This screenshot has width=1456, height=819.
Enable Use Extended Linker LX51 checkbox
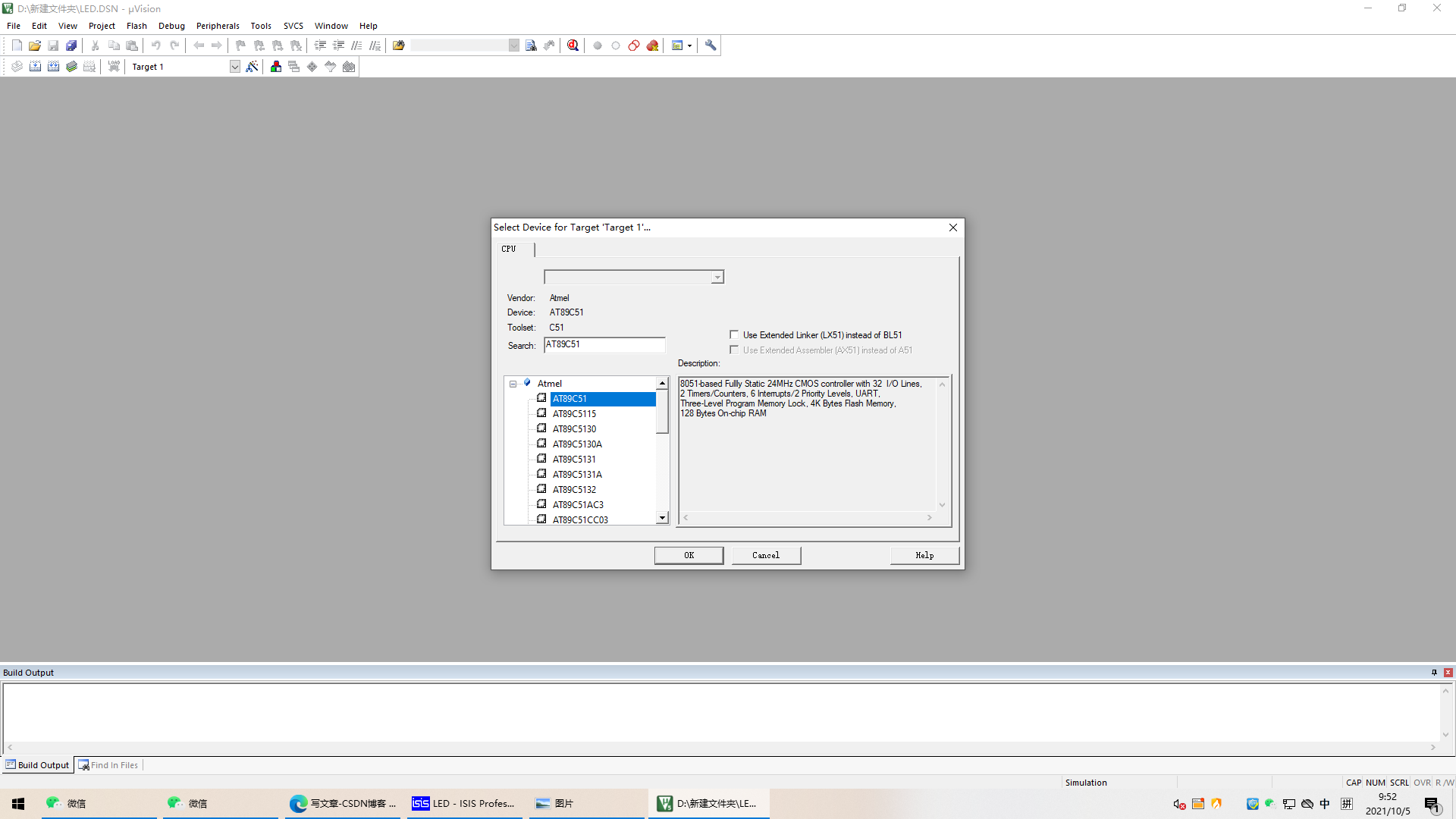(x=734, y=334)
